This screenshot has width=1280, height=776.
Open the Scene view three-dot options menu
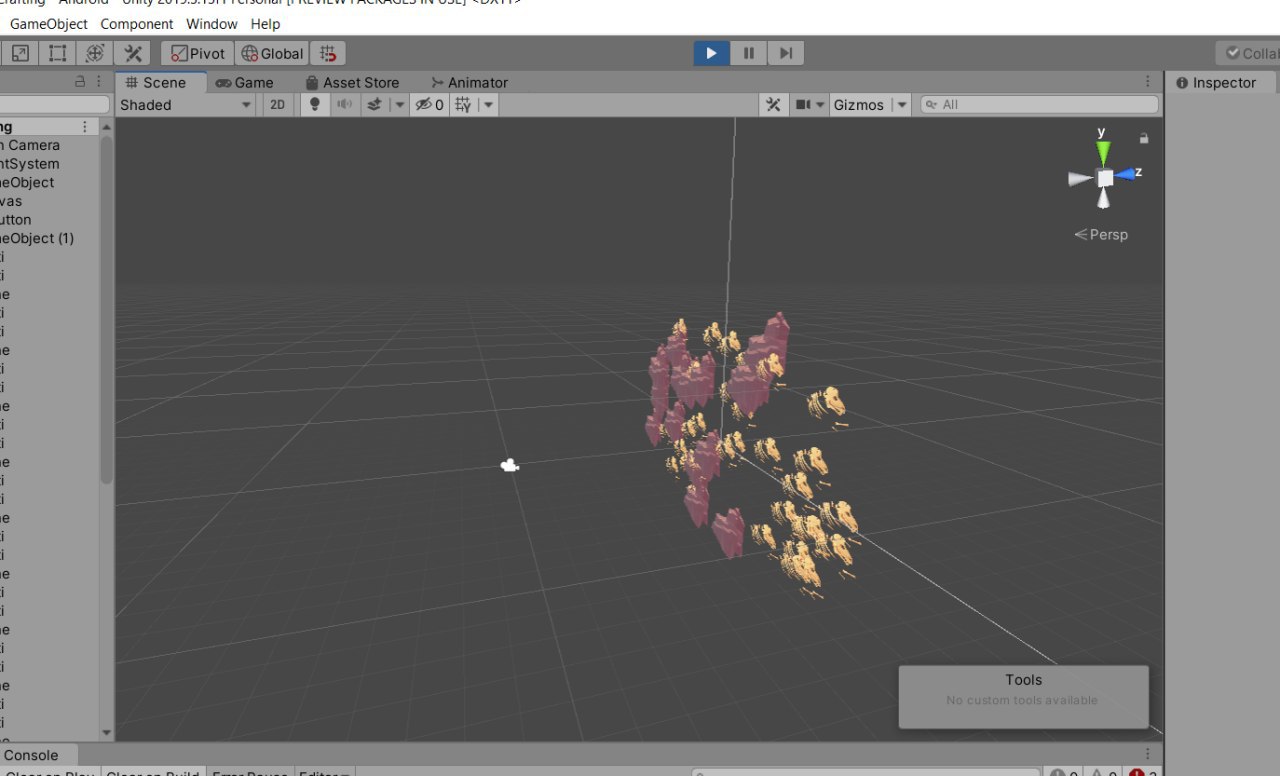coord(1148,82)
